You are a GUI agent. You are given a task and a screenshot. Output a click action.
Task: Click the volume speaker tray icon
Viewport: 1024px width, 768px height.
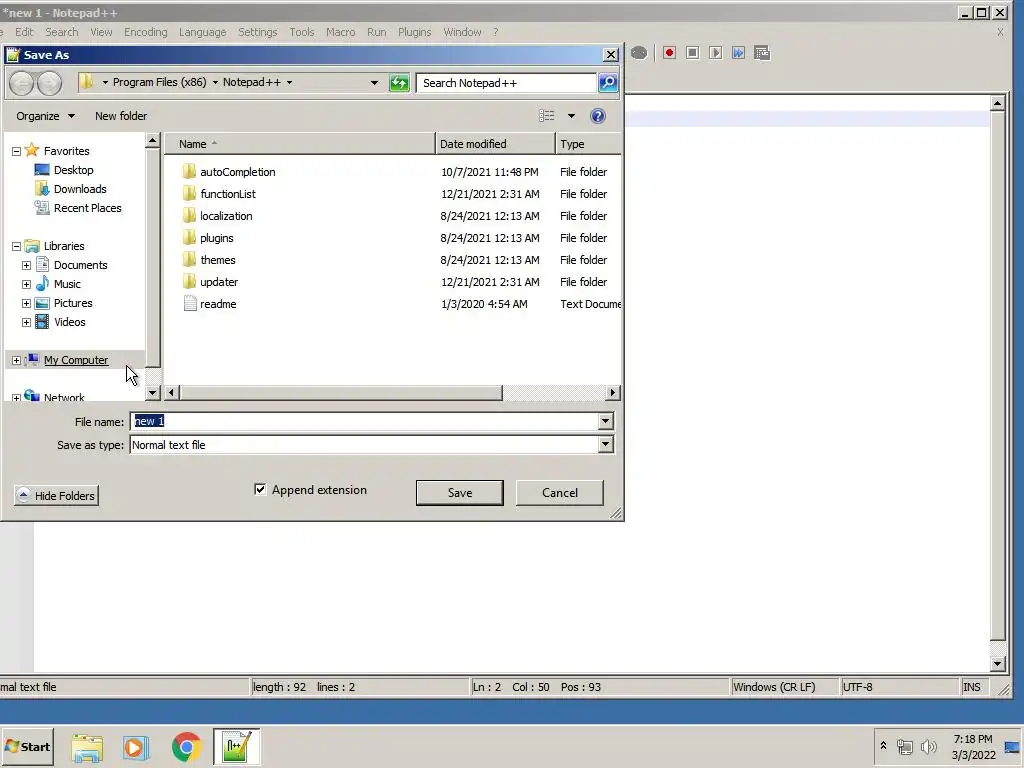click(928, 746)
